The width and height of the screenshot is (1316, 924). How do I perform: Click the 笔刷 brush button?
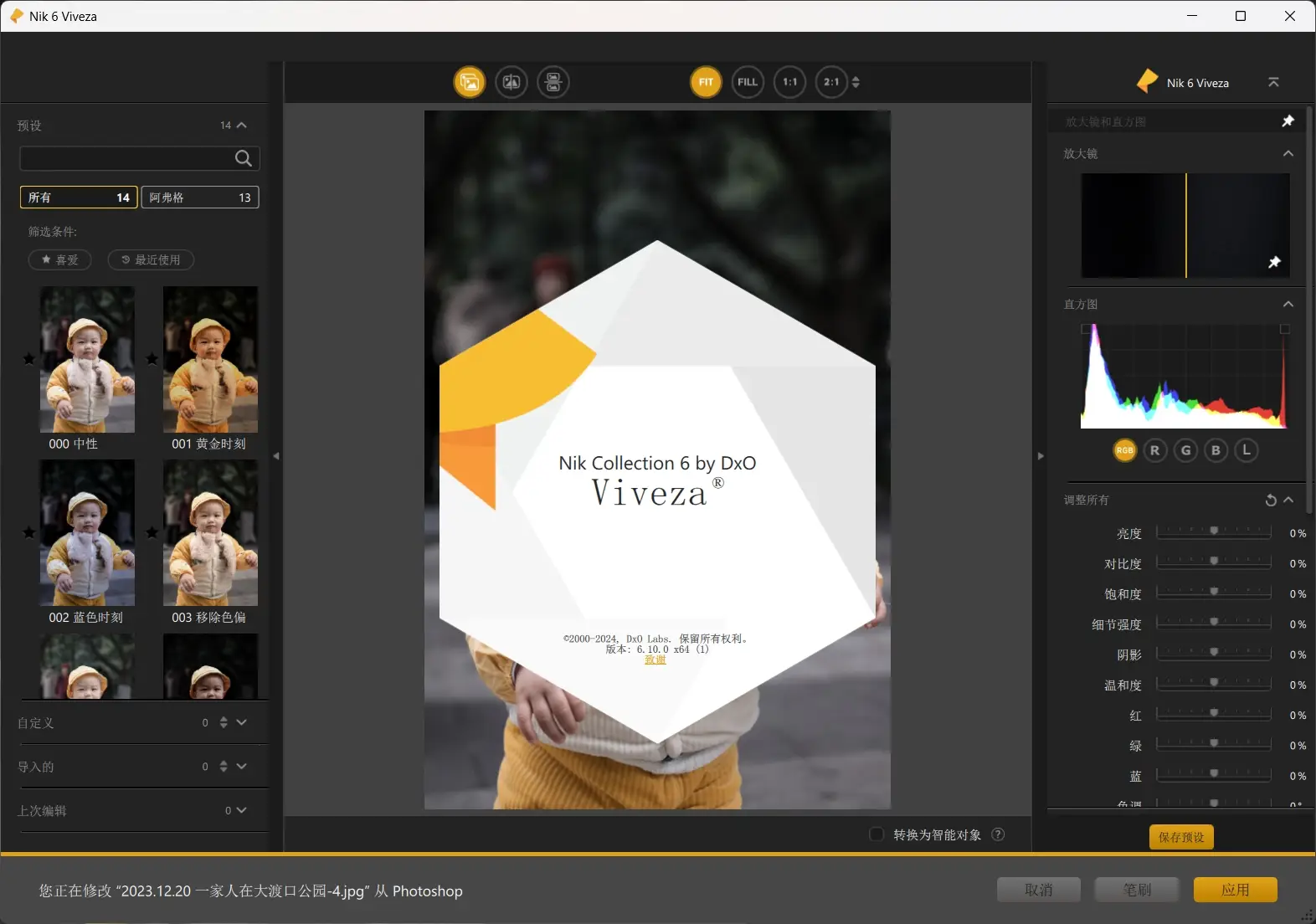1137,890
